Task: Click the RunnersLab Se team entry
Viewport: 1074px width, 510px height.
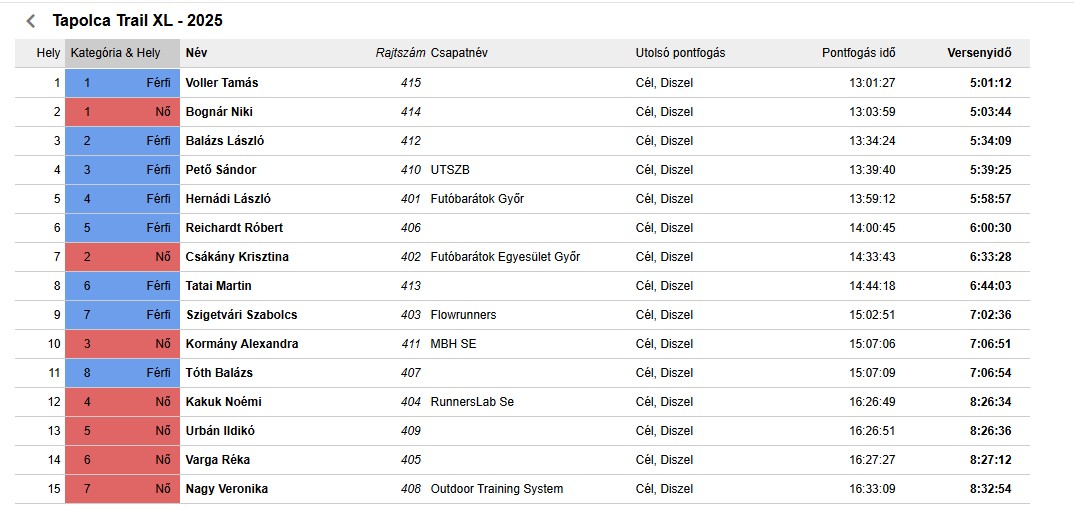Action: pos(472,402)
